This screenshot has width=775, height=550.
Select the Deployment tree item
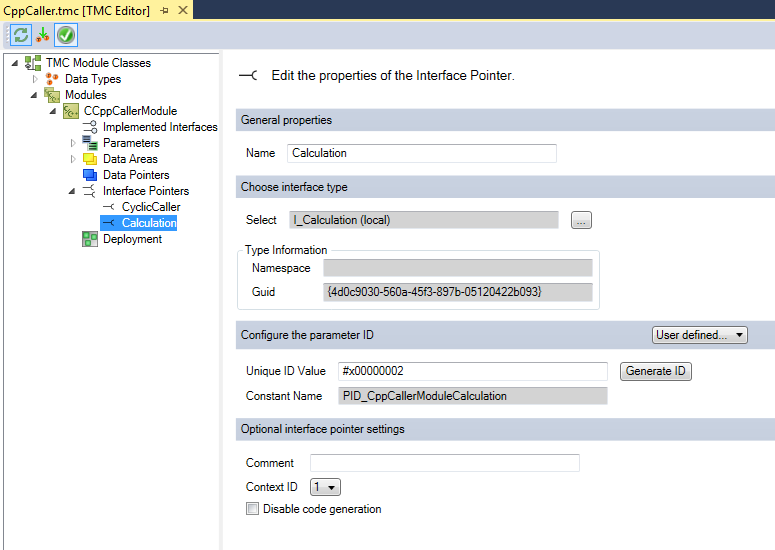[x=132, y=239]
